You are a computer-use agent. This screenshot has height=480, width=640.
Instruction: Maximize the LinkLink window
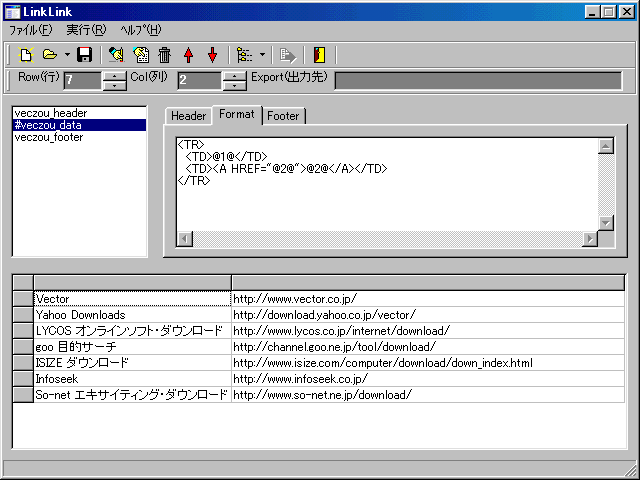(608, 12)
